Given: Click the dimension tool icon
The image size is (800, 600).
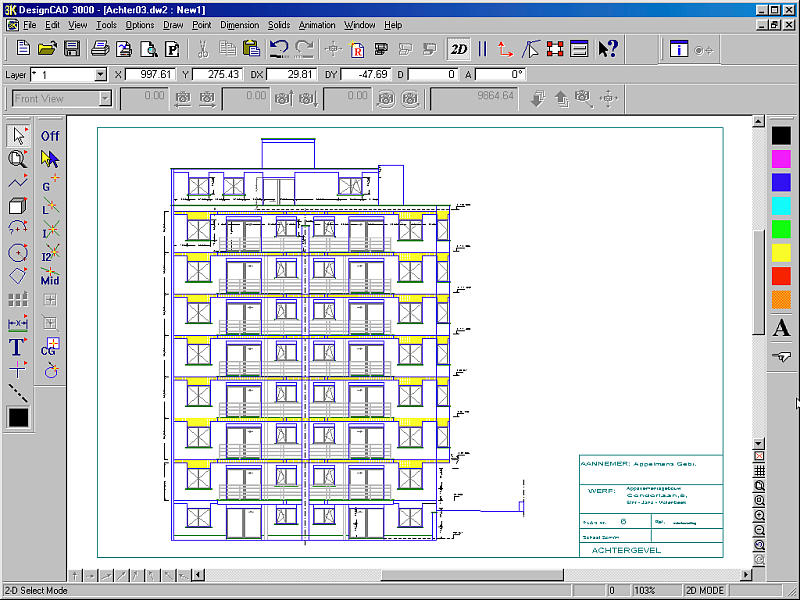Looking at the screenshot, I should (x=18, y=324).
